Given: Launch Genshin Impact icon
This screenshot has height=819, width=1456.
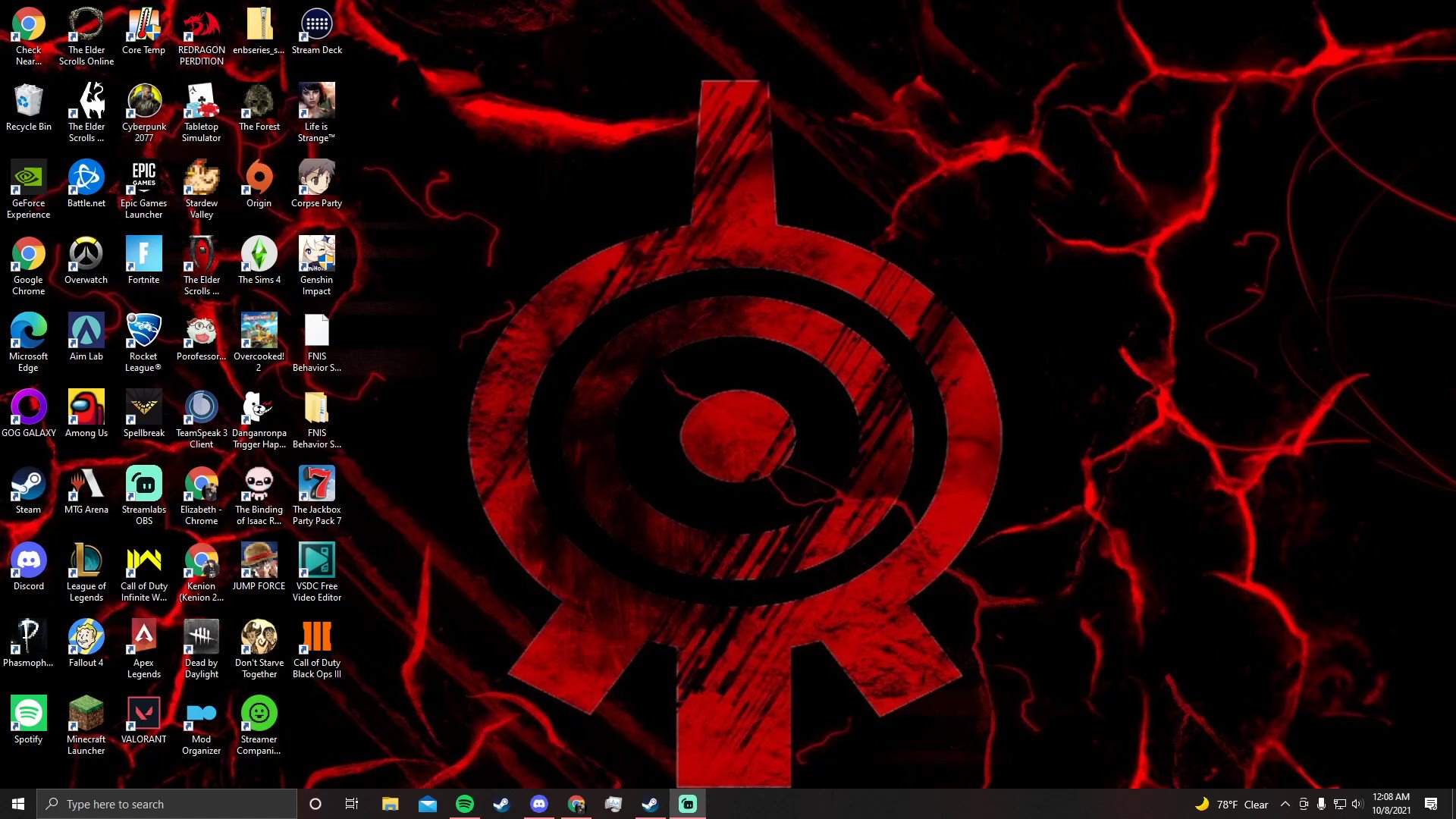Looking at the screenshot, I should point(317,266).
